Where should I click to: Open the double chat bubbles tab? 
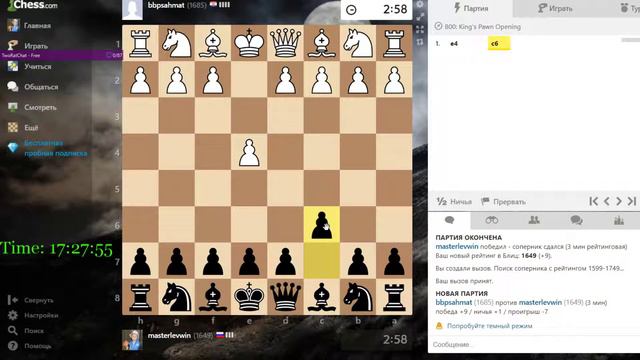click(x=576, y=220)
